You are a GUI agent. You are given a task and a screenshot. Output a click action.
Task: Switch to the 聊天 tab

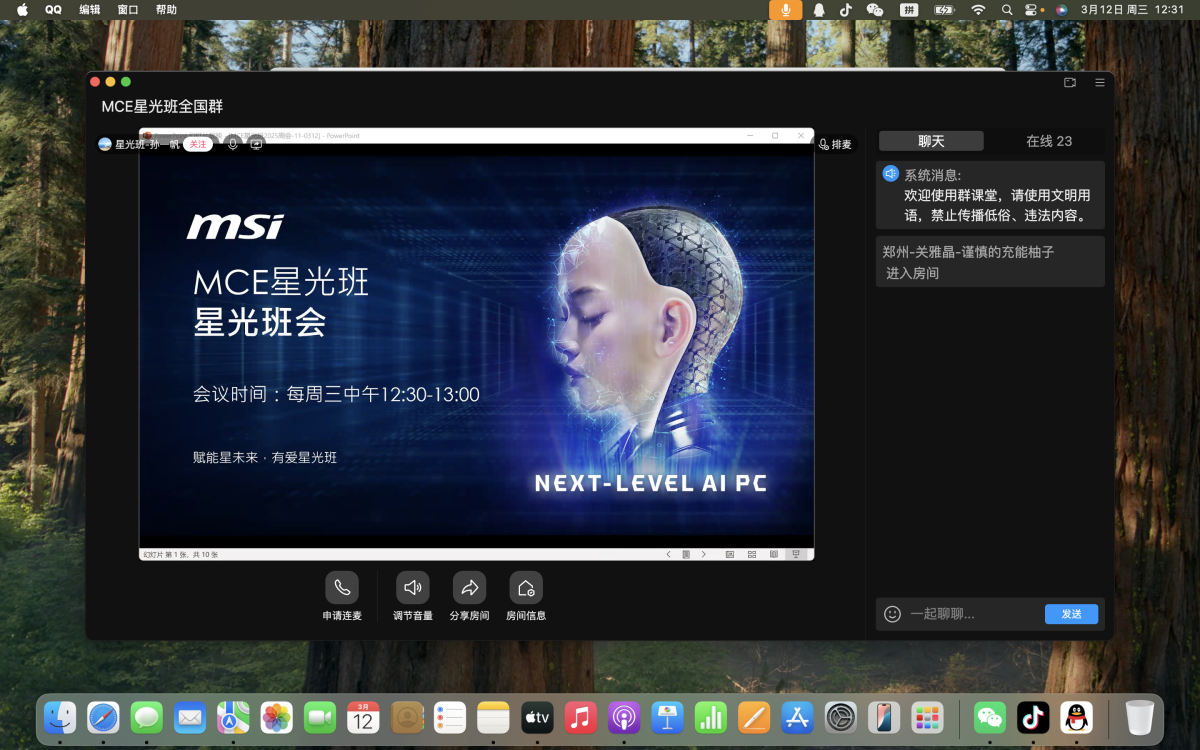click(x=931, y=141)
